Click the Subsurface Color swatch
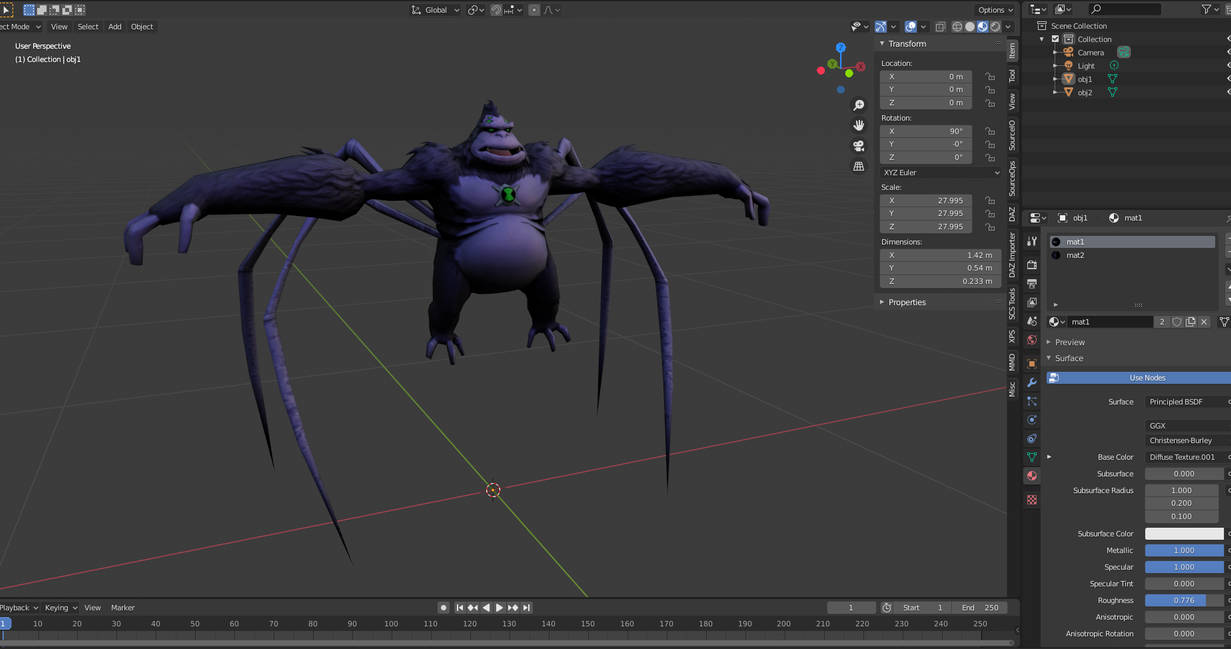 (1184, 534)
